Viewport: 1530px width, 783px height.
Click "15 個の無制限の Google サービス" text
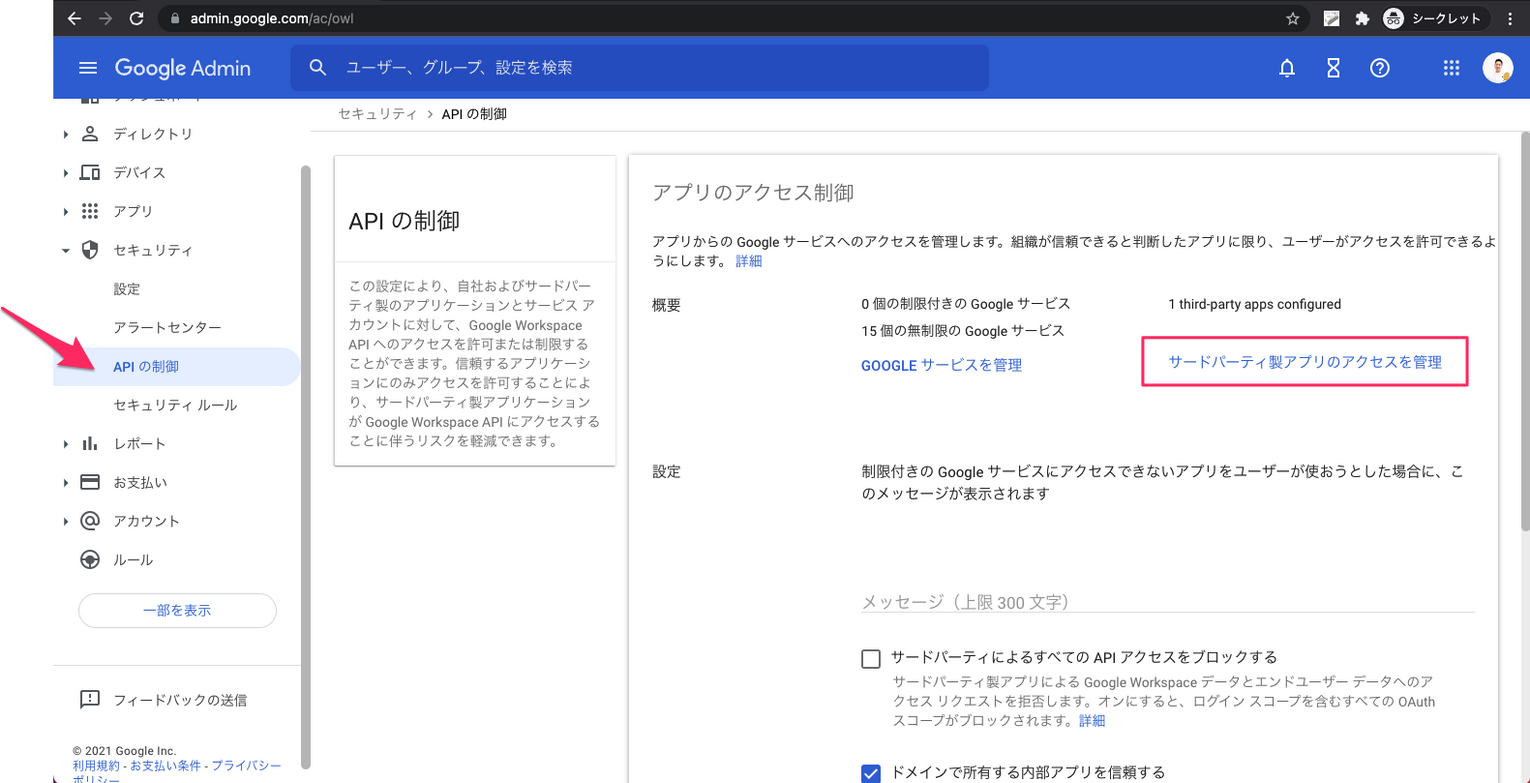pyautogui.click(x=962, y=330)
